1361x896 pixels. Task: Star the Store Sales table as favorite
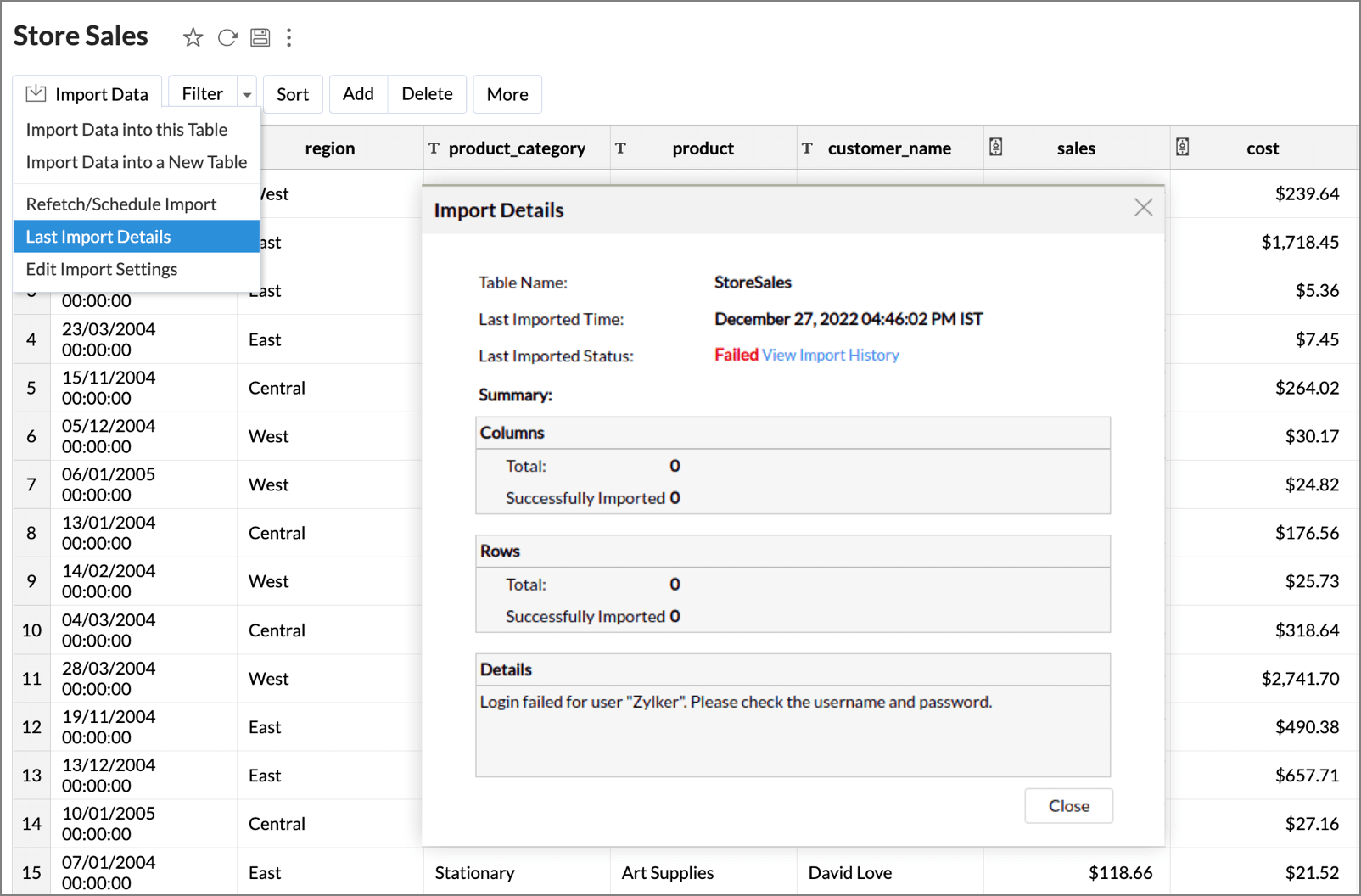193,37
